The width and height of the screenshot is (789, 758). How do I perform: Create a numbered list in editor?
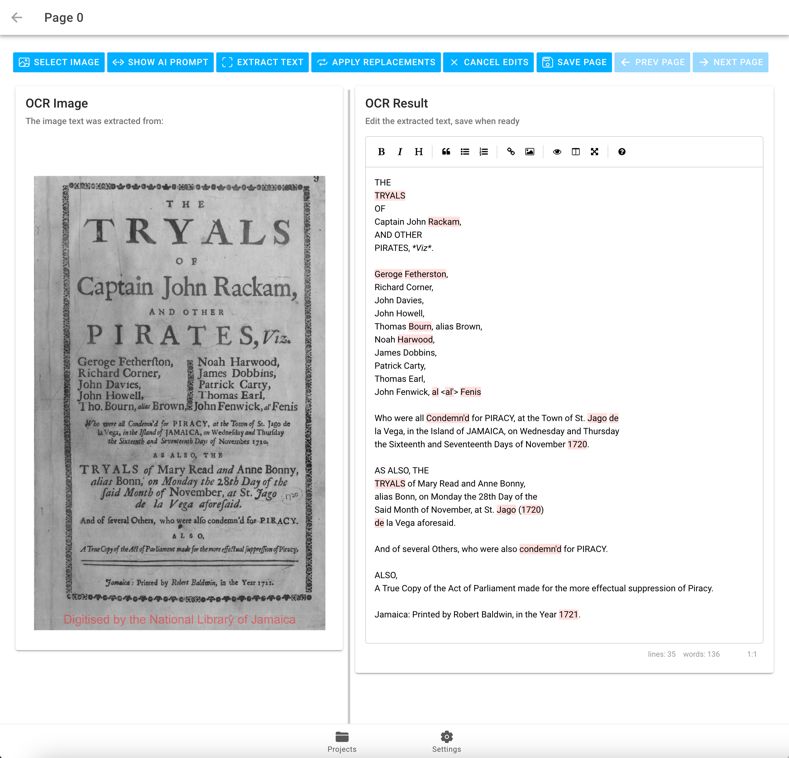(x=484, y=152)
